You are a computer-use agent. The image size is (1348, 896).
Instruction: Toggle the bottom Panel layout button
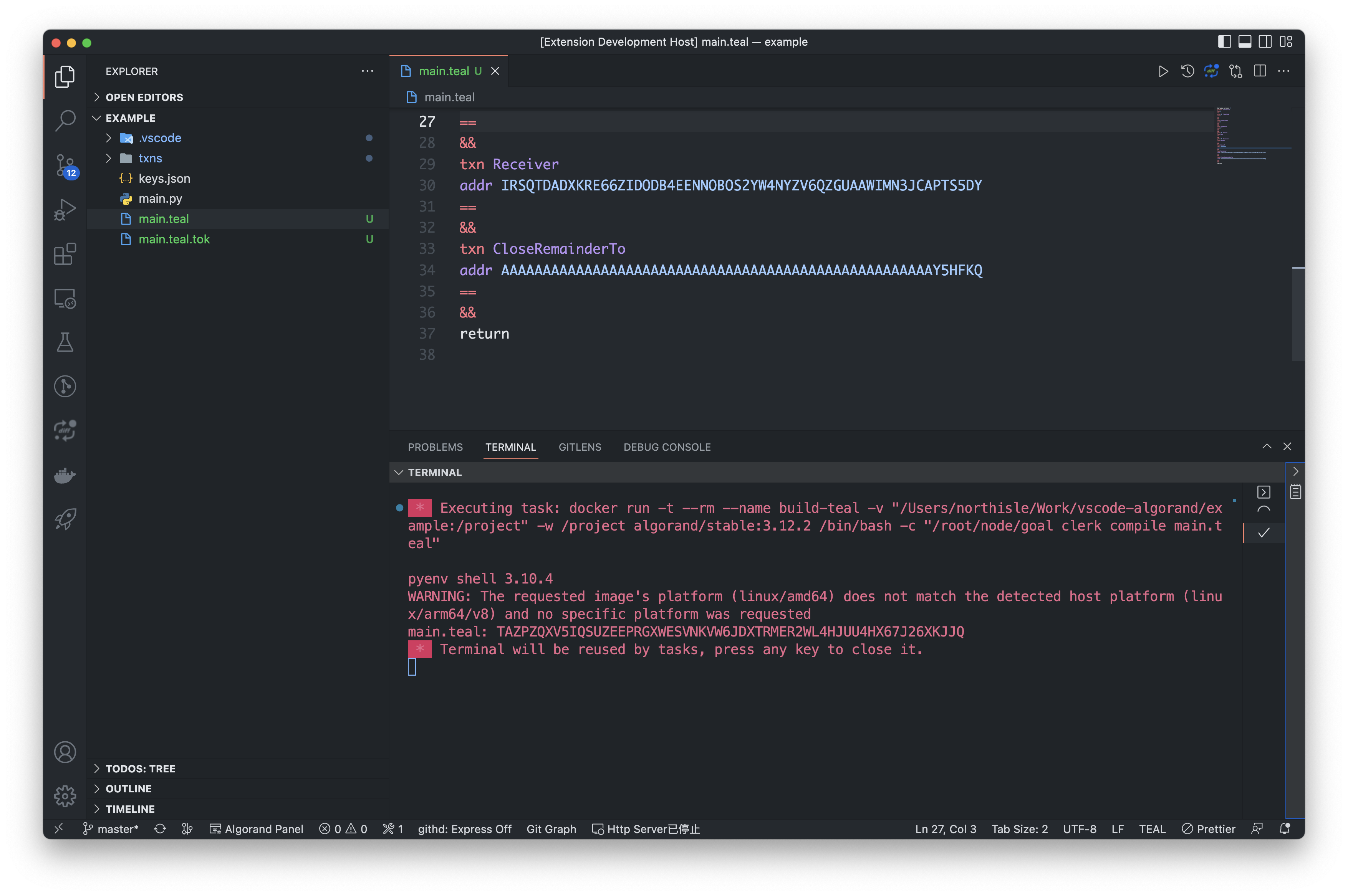(x=1245, y=42)
